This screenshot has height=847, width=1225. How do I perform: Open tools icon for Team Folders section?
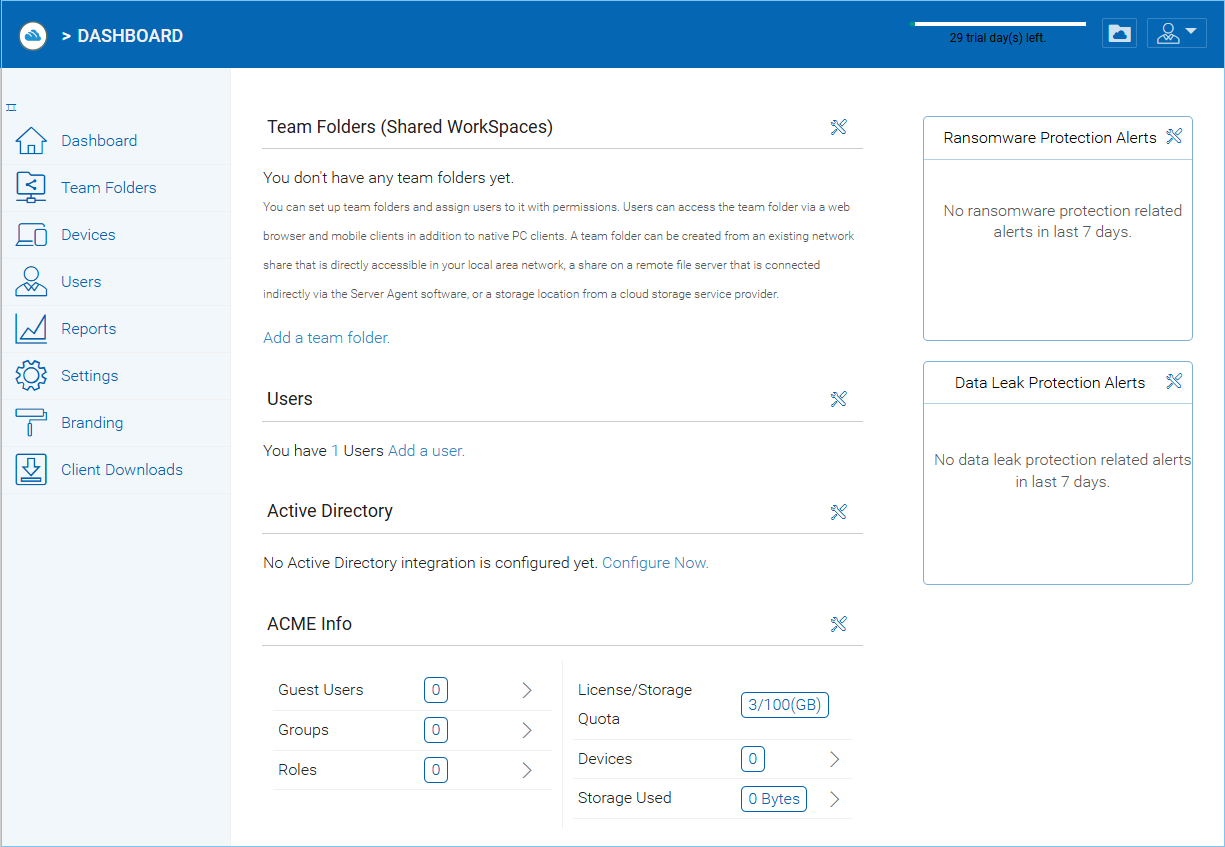click(839, 127)
